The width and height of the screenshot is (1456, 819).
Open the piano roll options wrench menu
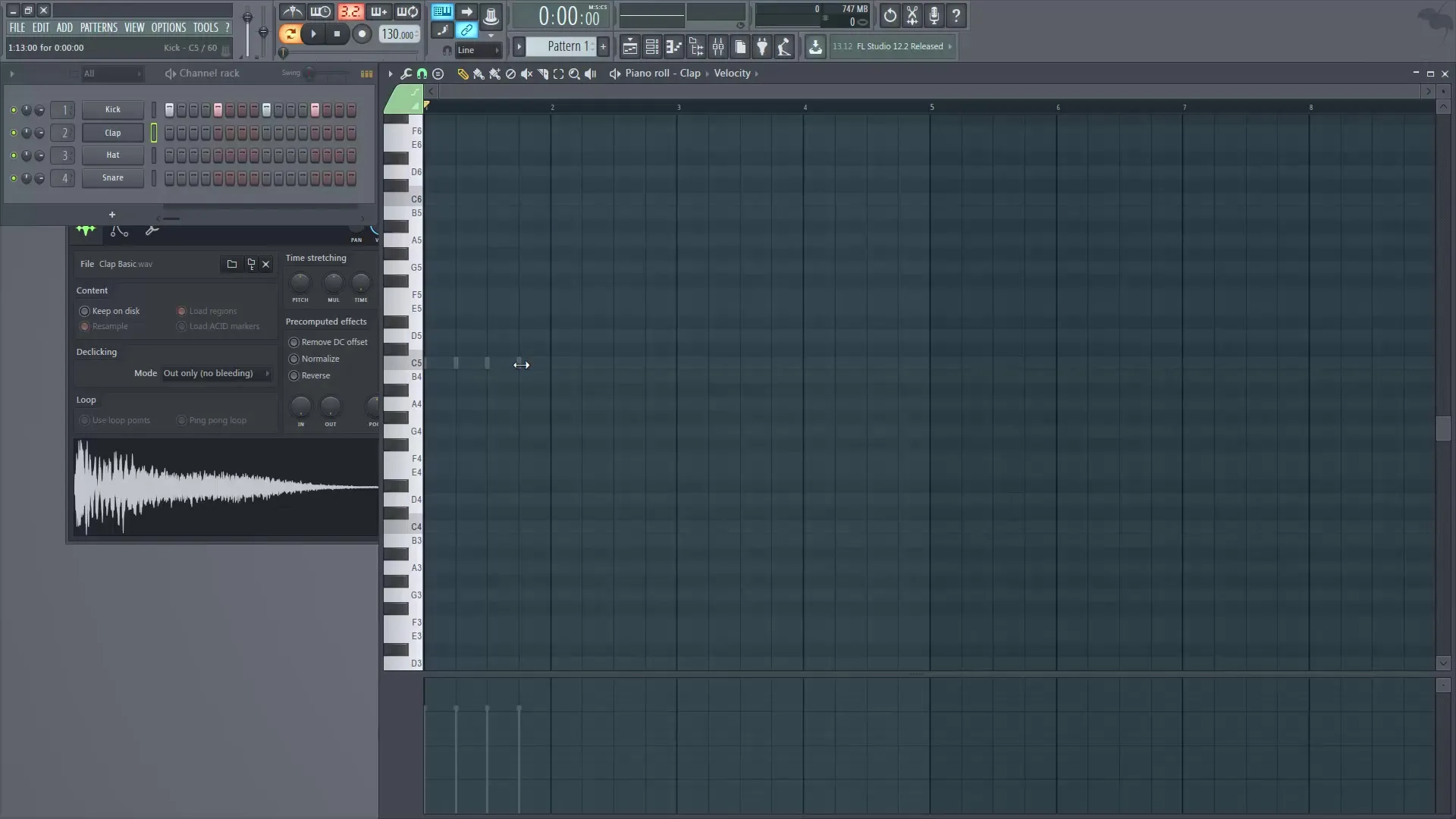(407, 74)
